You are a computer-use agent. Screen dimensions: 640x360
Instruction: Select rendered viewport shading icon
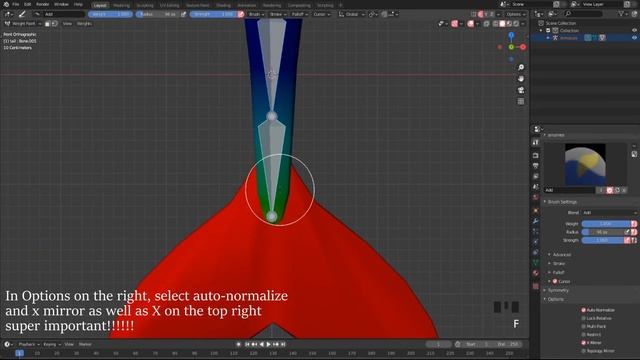516,24
